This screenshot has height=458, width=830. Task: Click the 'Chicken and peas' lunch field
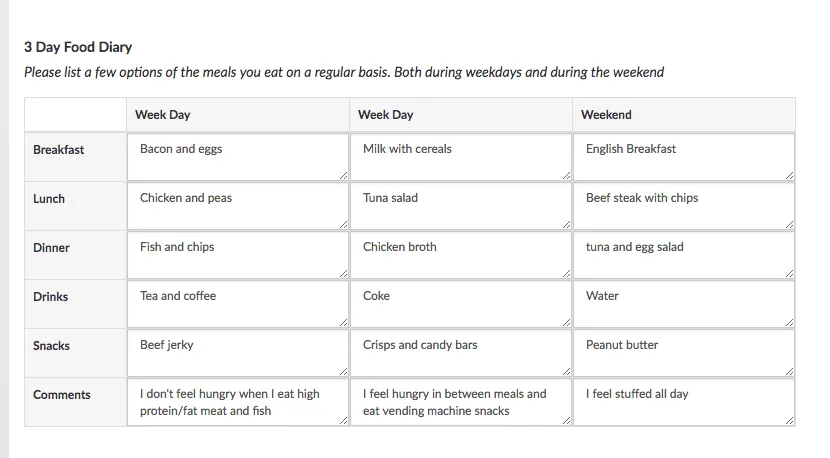[x=237, y=207]
